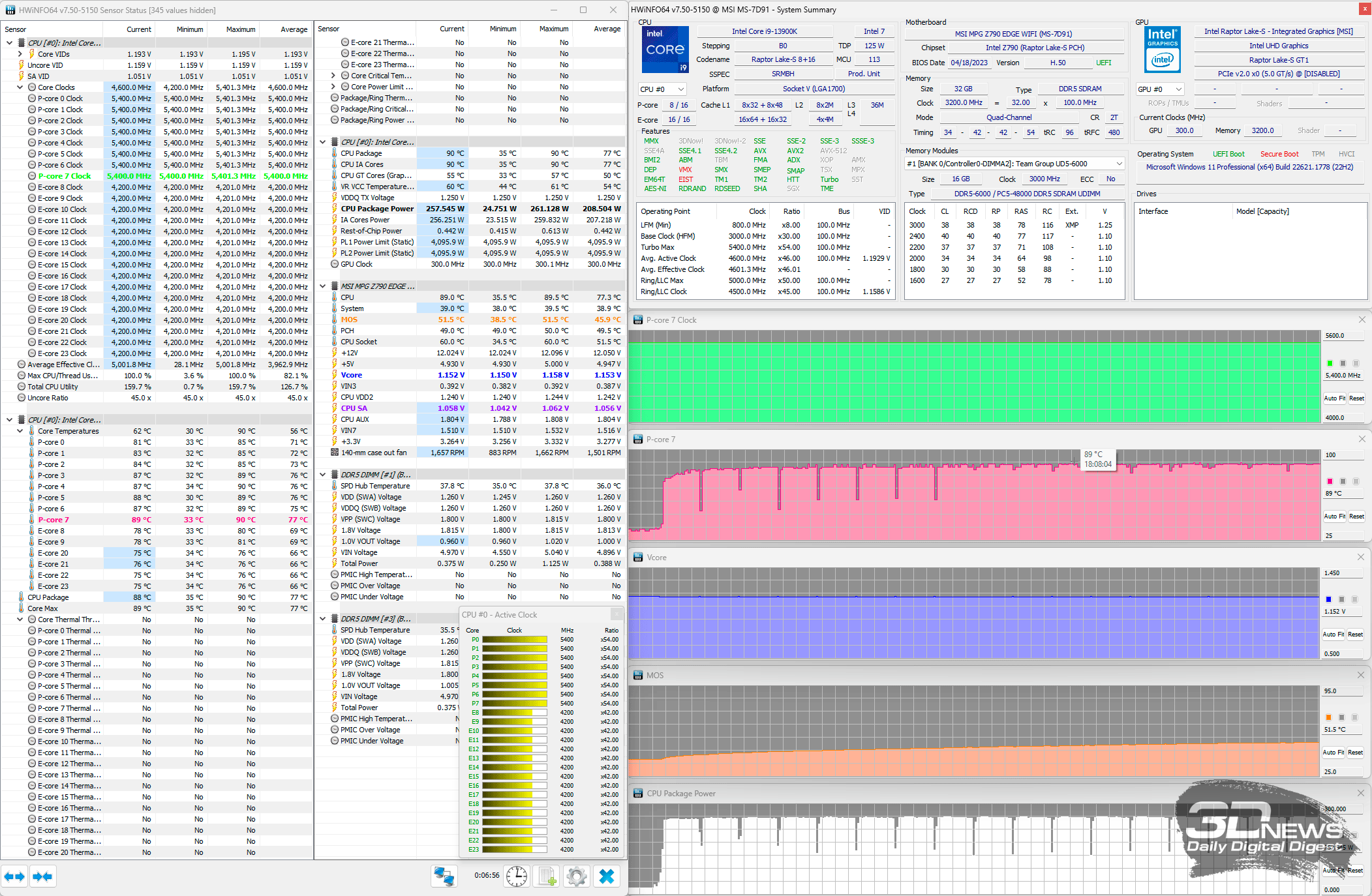Click the collapse-columns inward arrows icon
The image size is (1372, 896).
[43, 876]
